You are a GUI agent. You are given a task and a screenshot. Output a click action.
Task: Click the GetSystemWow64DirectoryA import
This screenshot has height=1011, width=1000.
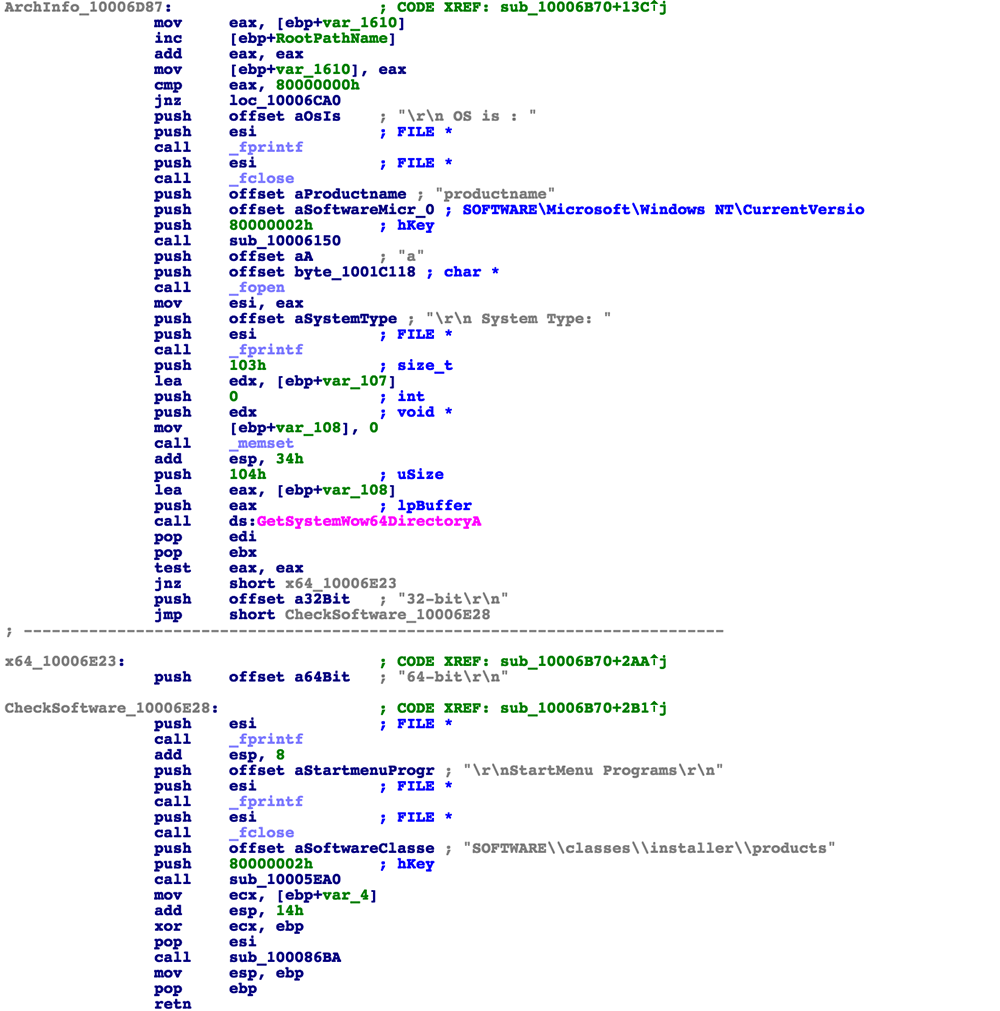[369, 522]
